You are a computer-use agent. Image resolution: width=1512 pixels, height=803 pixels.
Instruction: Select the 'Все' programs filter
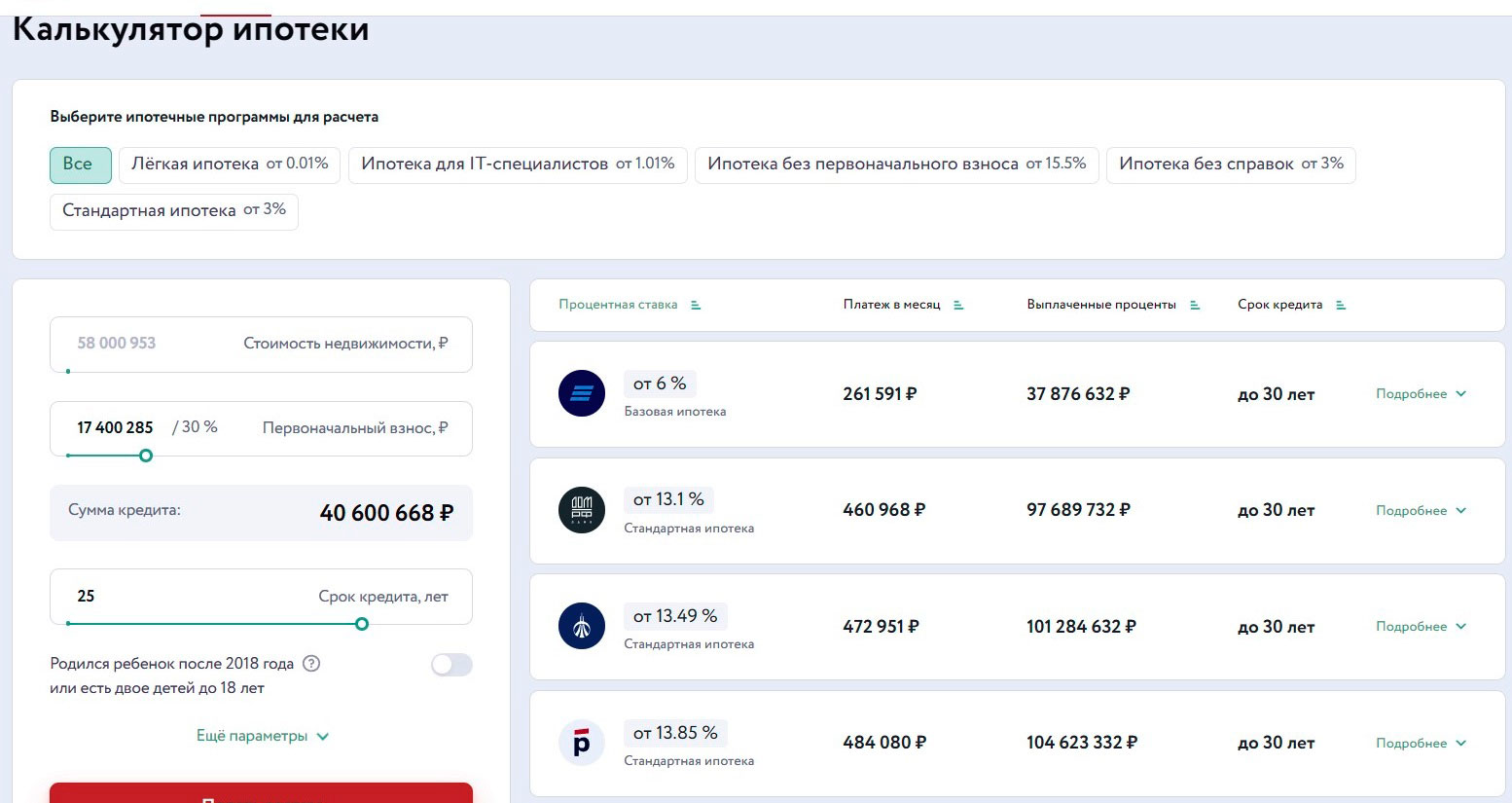[80, 164]
